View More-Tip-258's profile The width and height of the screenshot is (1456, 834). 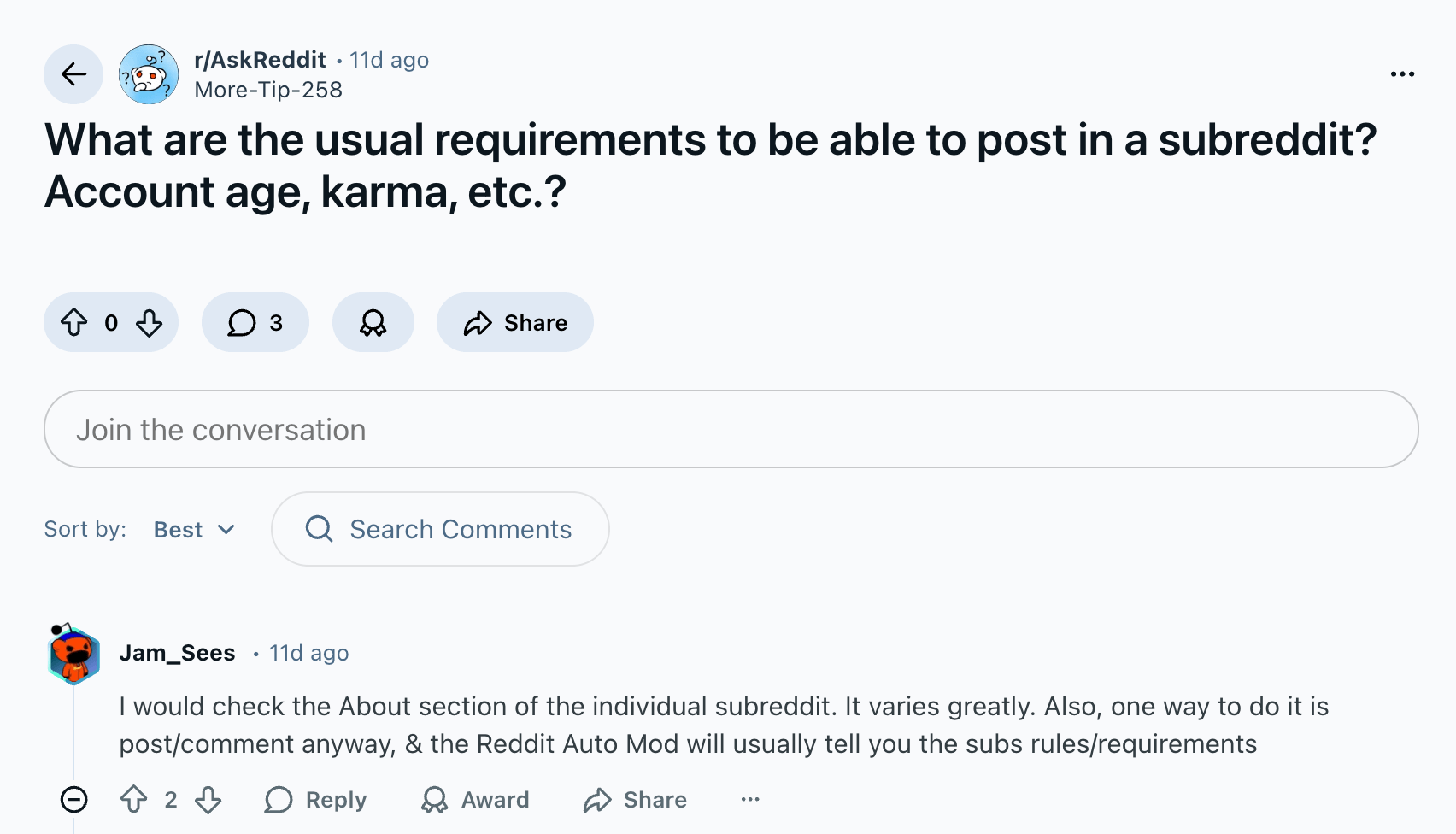(268, 89)
